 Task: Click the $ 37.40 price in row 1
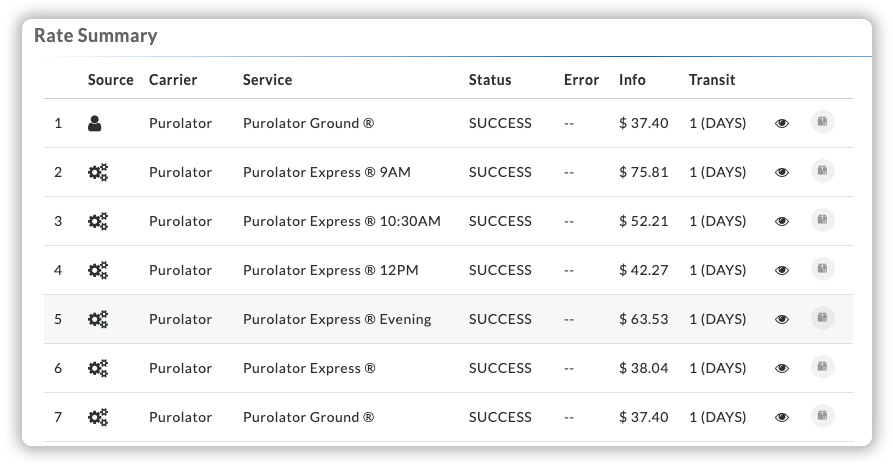pos(644,123)
